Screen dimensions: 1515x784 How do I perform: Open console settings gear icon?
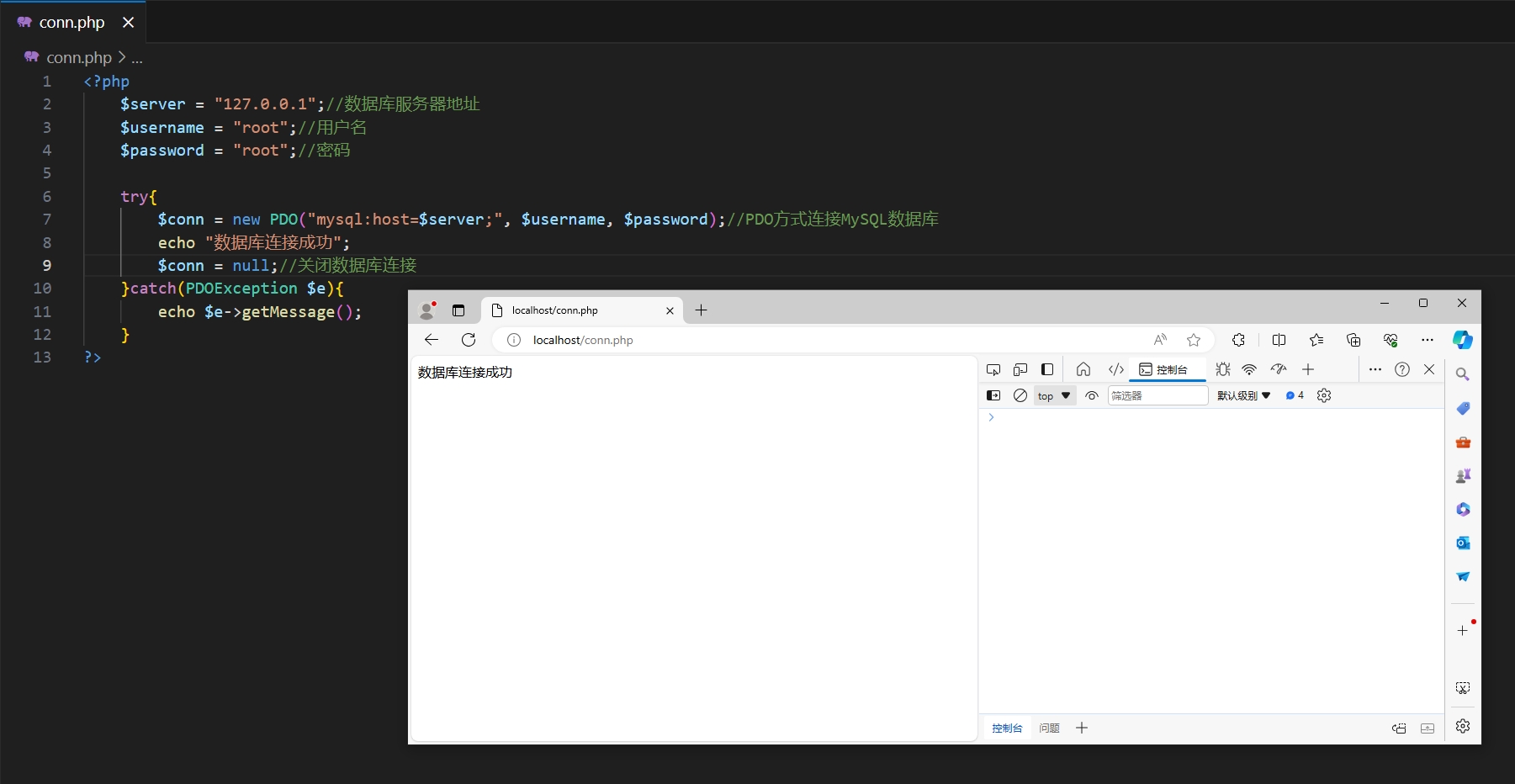pyautogui.click(x=1324, y=395)
